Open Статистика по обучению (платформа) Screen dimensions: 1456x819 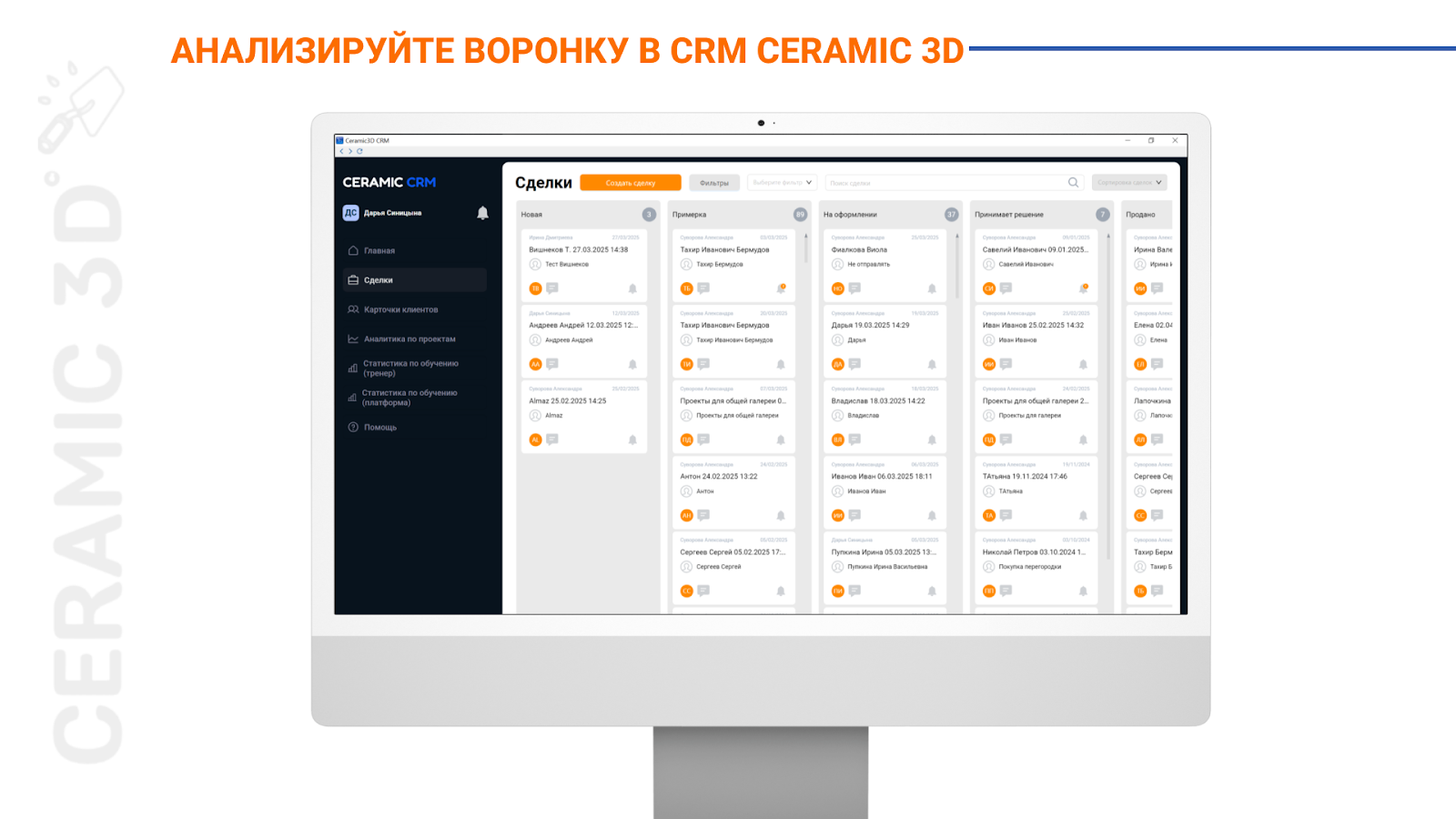point(414,398)
